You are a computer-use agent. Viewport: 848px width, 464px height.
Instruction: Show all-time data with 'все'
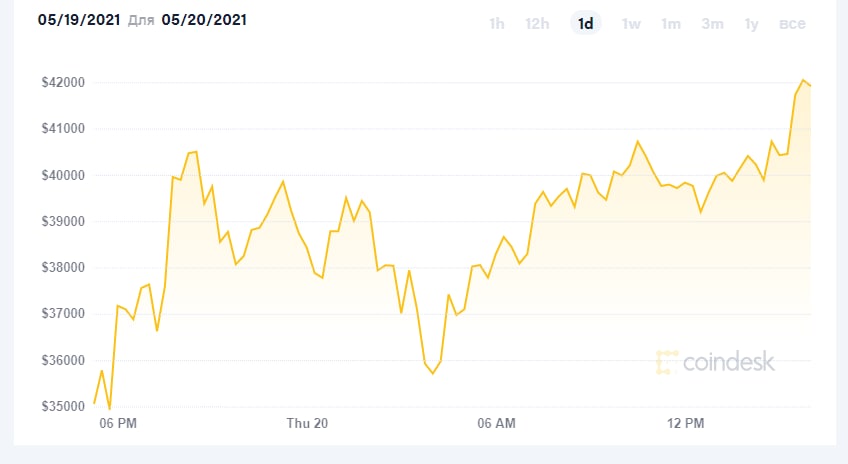(x=792, y=24)
